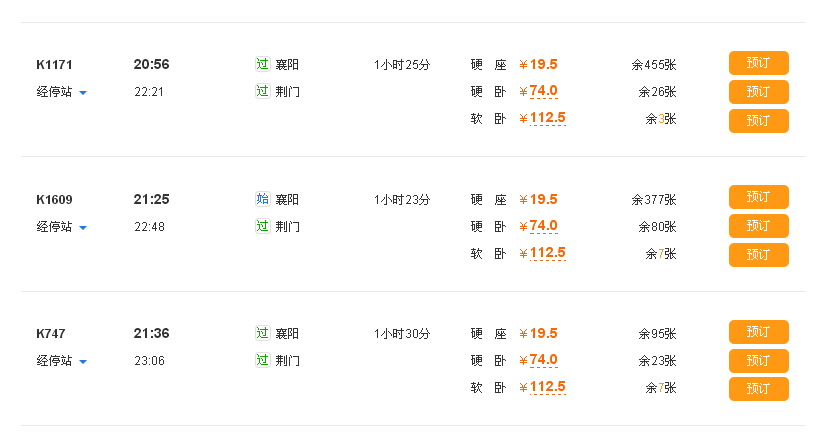Click the green 过 icon beside 荆门 for K747

pos(263,360)
